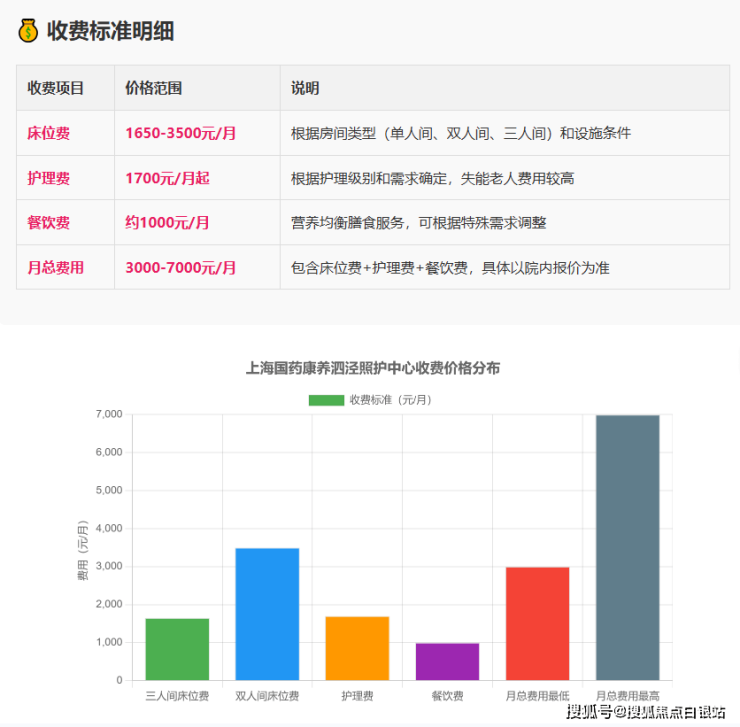Click y-axis tick 7,000
Viewport: 740px width, 727px height.
click(x=109, y=414)
